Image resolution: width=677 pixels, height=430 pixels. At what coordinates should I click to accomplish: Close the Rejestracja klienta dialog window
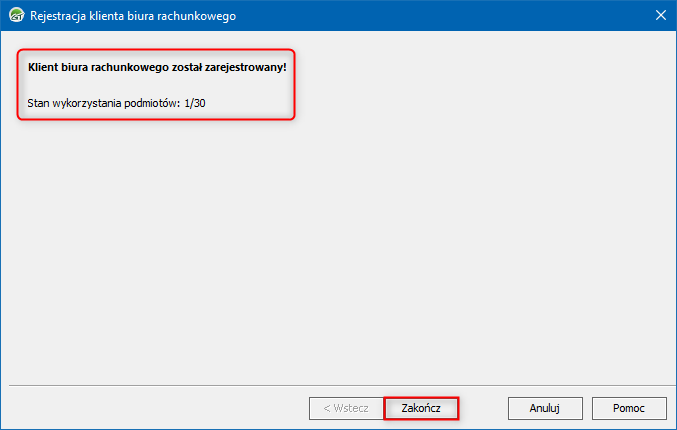pyautogui.click(x=661, y=16)
